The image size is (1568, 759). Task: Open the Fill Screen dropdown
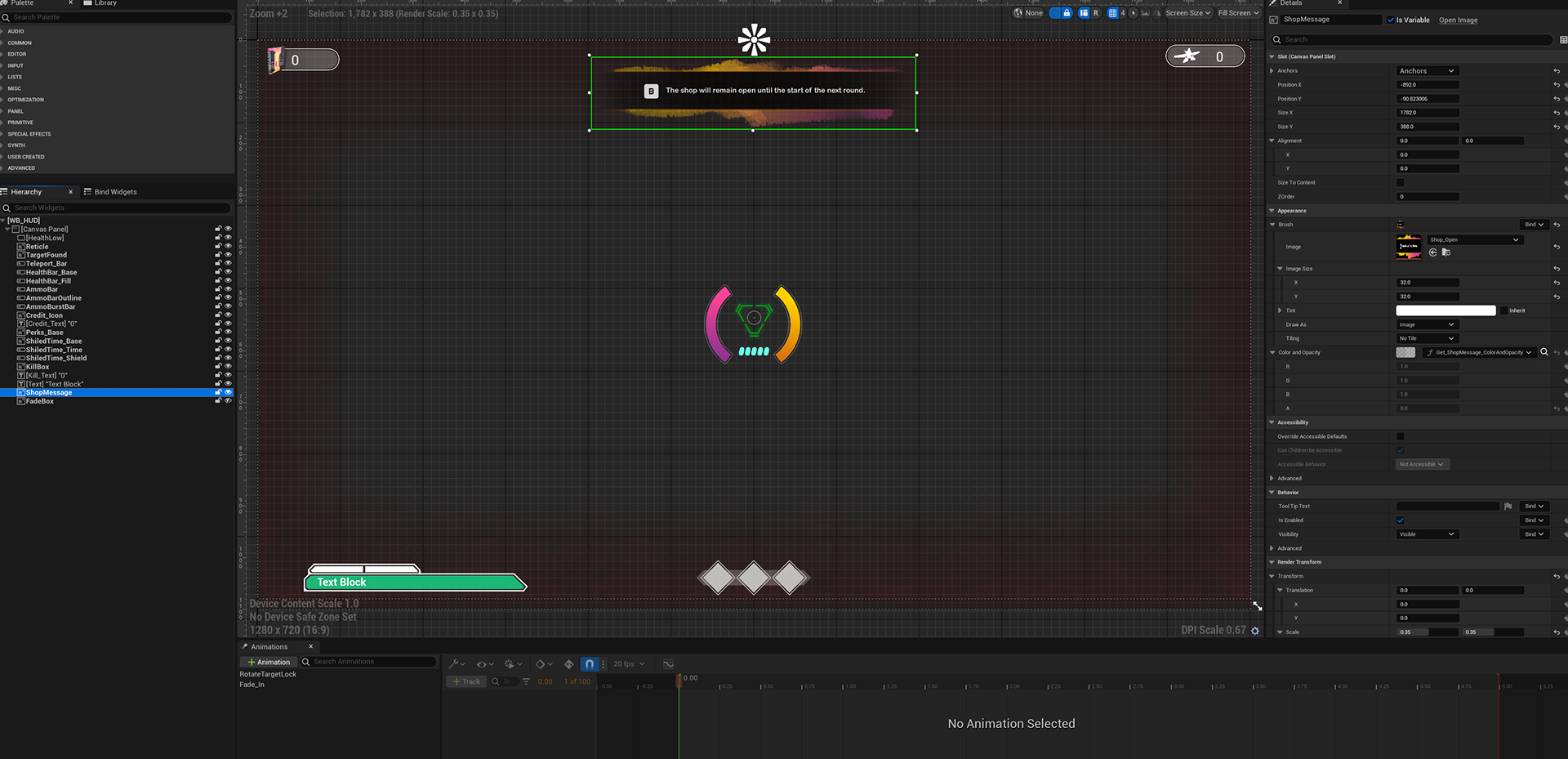(1238, 13)
